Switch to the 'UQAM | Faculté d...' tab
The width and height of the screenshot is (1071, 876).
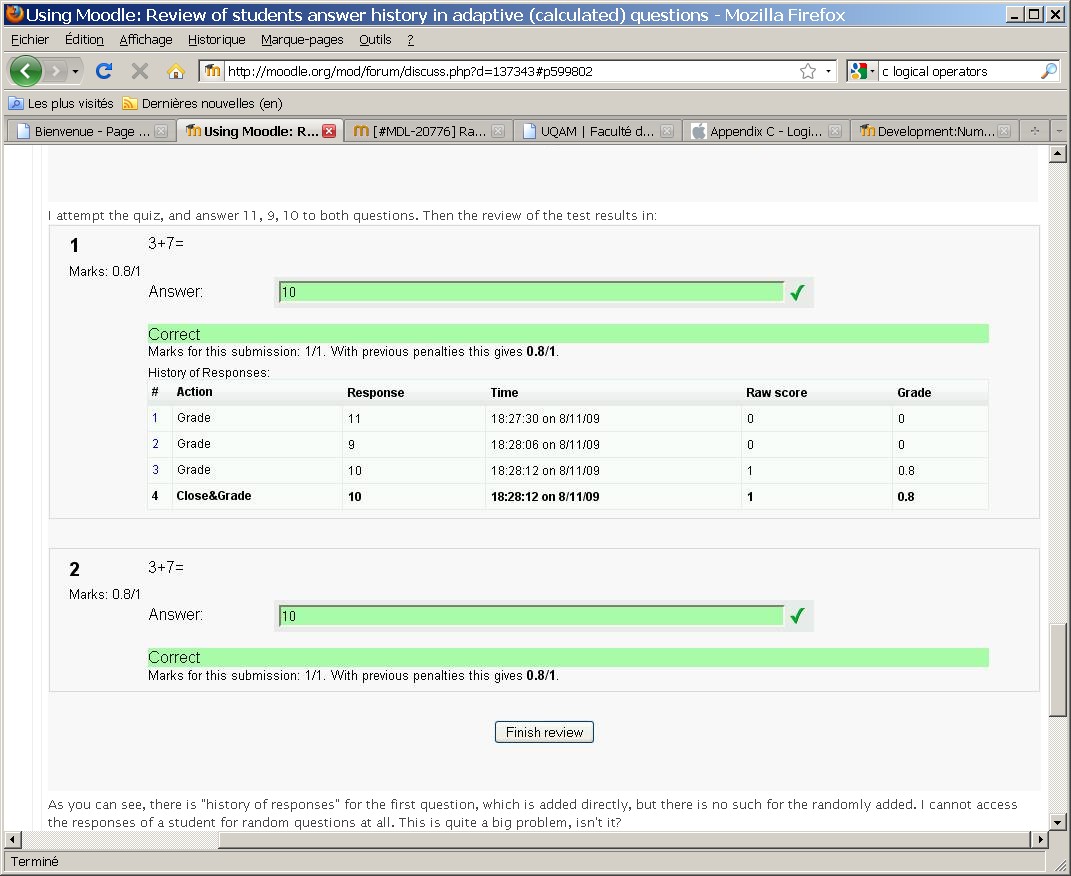click(597, 131)
